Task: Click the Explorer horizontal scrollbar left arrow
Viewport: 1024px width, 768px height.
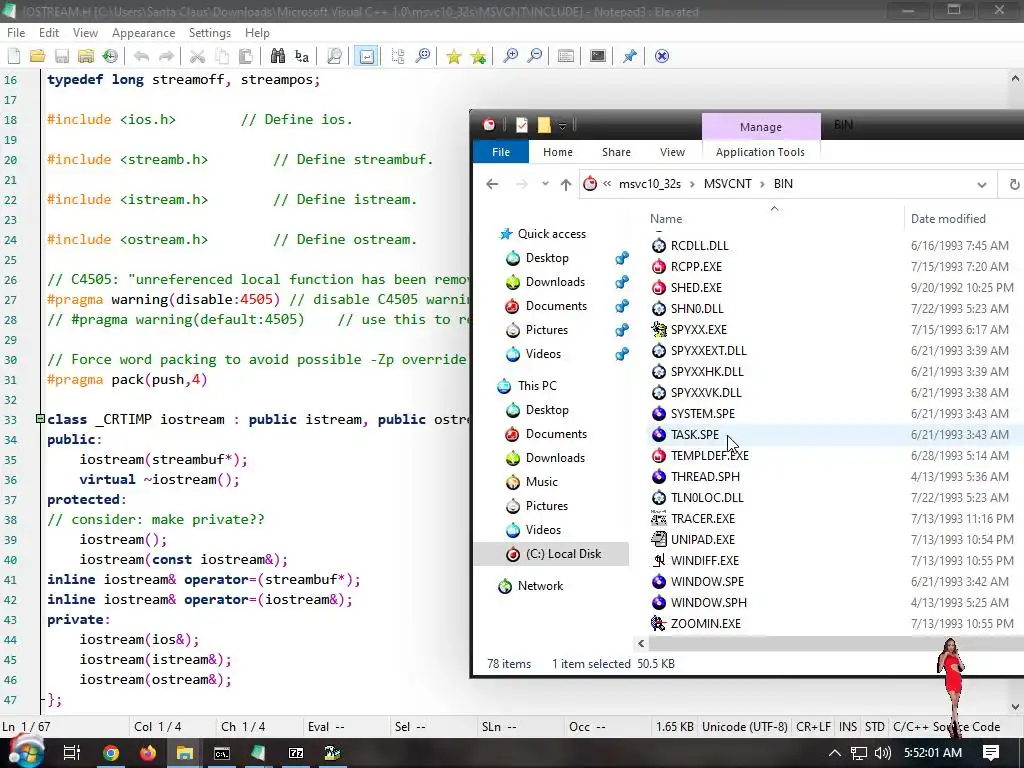Action: click(x=641, y=643)
